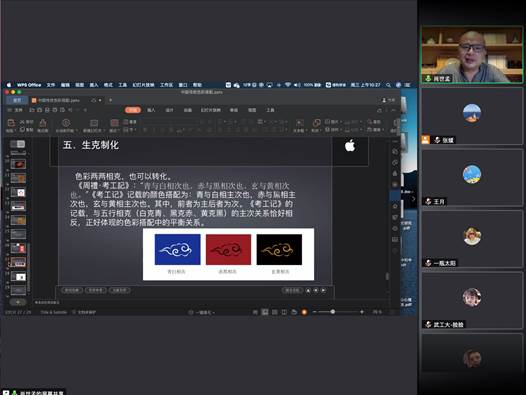This screenshot has height=395, width=526.
Task: Expand the notes dropdown in status bar center
Action: tap(202, 312)
